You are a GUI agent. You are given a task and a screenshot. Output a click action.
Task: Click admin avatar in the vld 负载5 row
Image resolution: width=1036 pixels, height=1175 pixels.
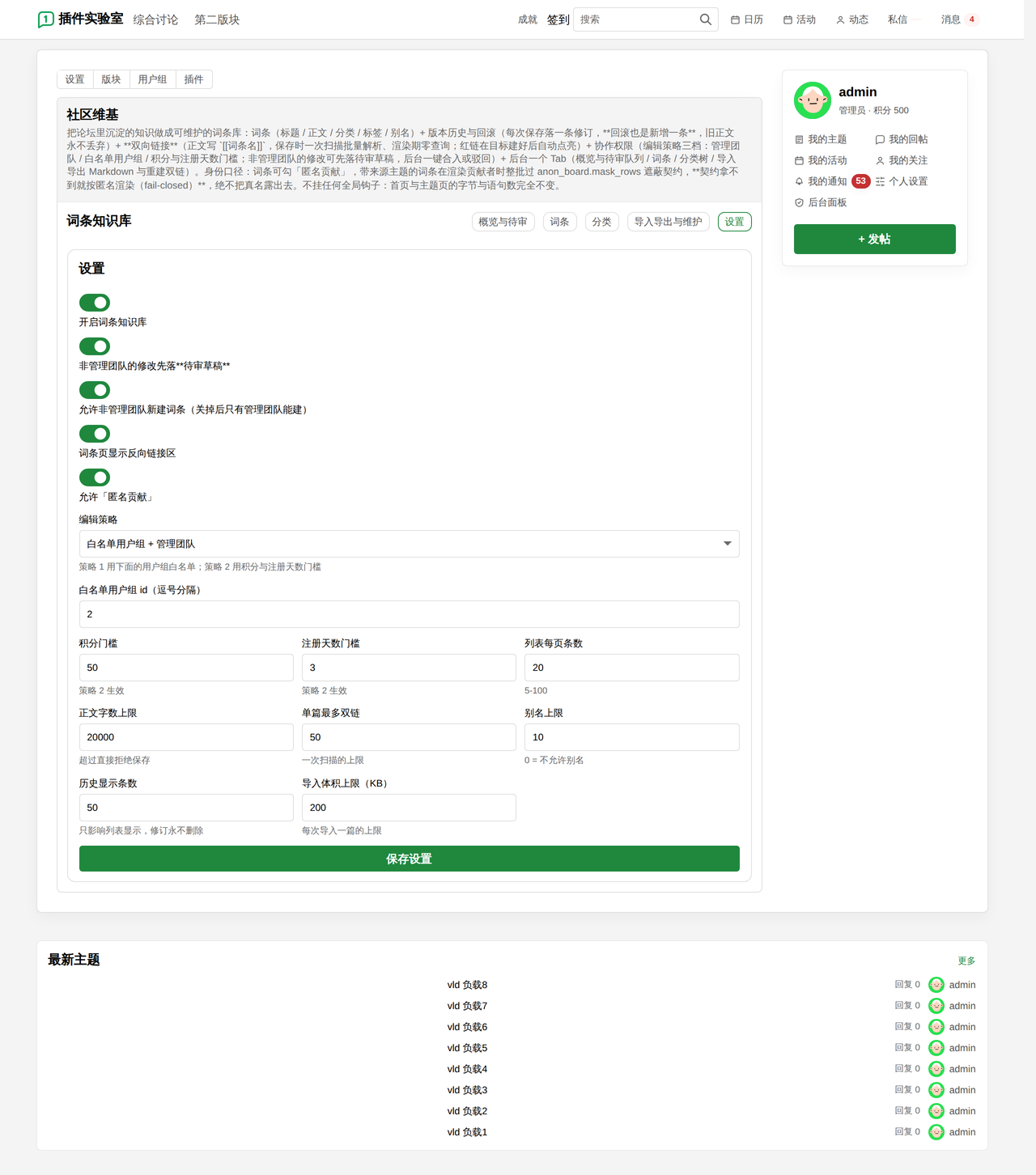[936, 1048]
